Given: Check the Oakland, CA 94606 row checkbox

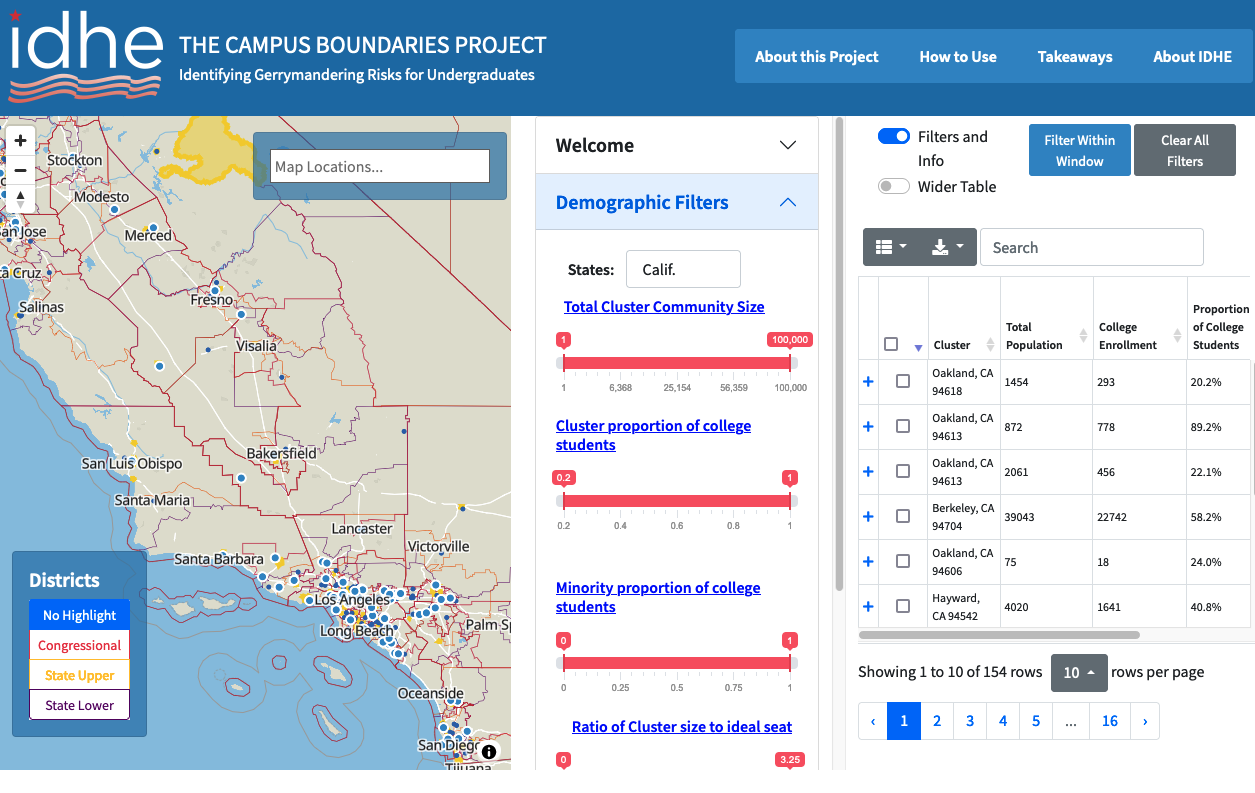Looking at the screenshot, I should click(x=903, y=562).
